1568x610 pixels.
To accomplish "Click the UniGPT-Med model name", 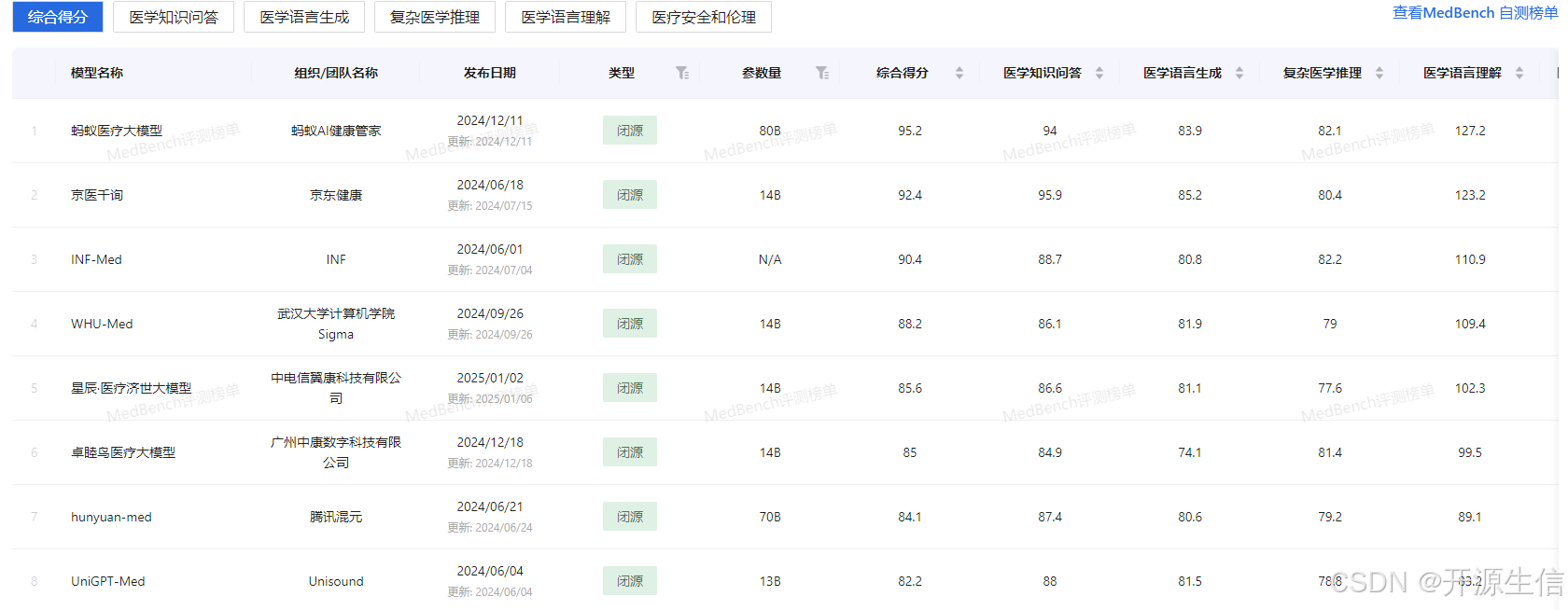I will tap(108, 581).
